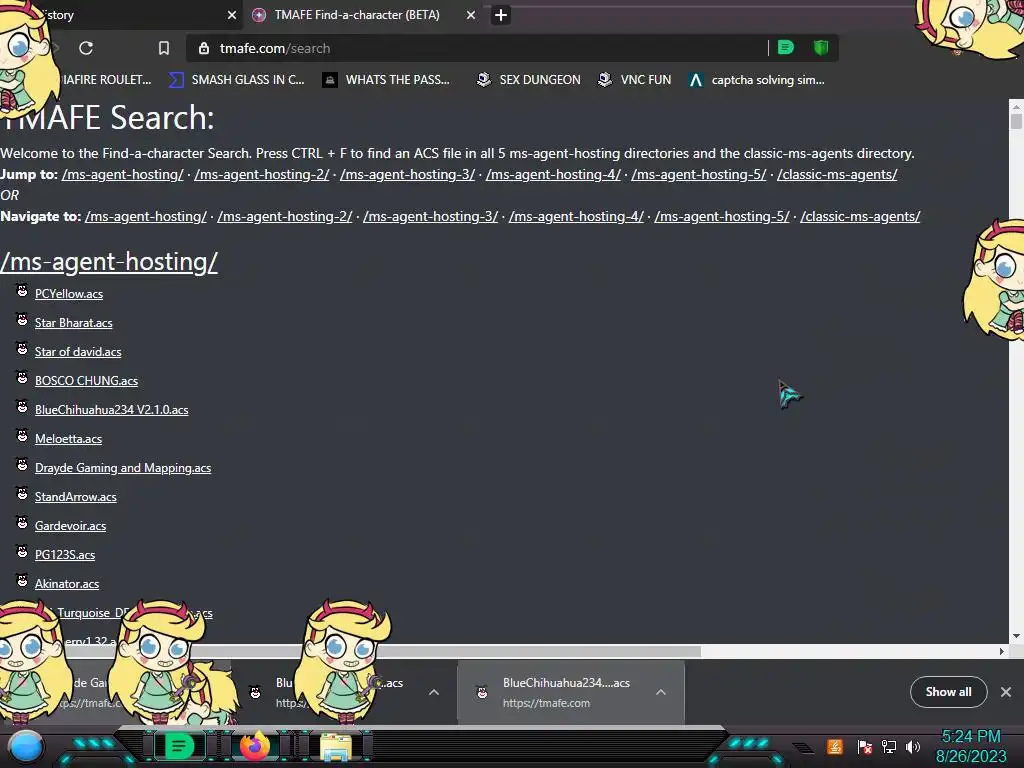The height and width of the screenshot is (768, 1024).
Task: Close the downloads bar
Action: (1006, 692)
